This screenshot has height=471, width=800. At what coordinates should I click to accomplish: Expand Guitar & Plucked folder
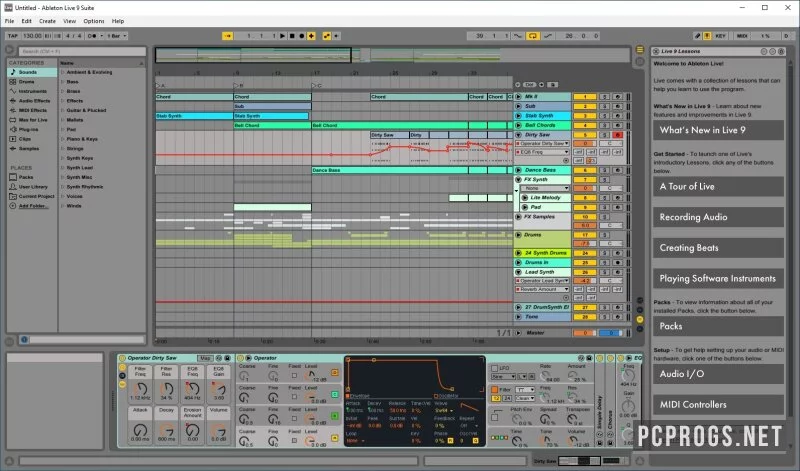coord(63,110)
